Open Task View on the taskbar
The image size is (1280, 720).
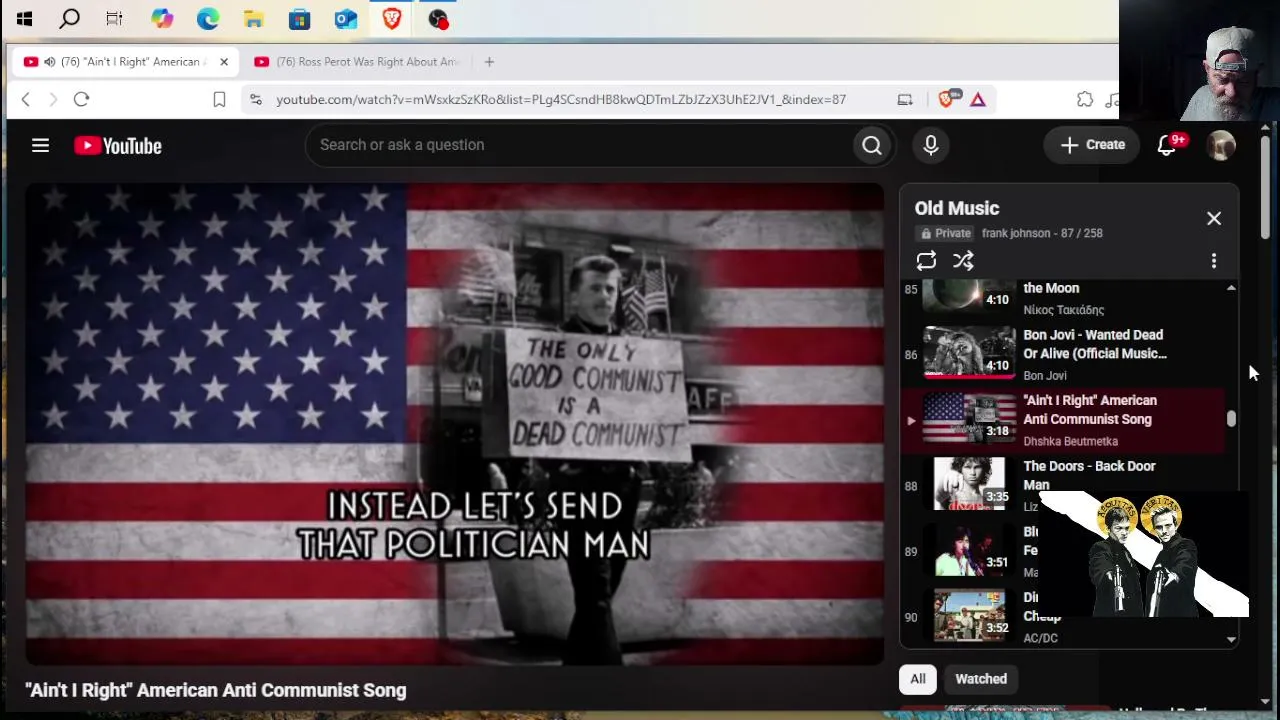(114, 18)
